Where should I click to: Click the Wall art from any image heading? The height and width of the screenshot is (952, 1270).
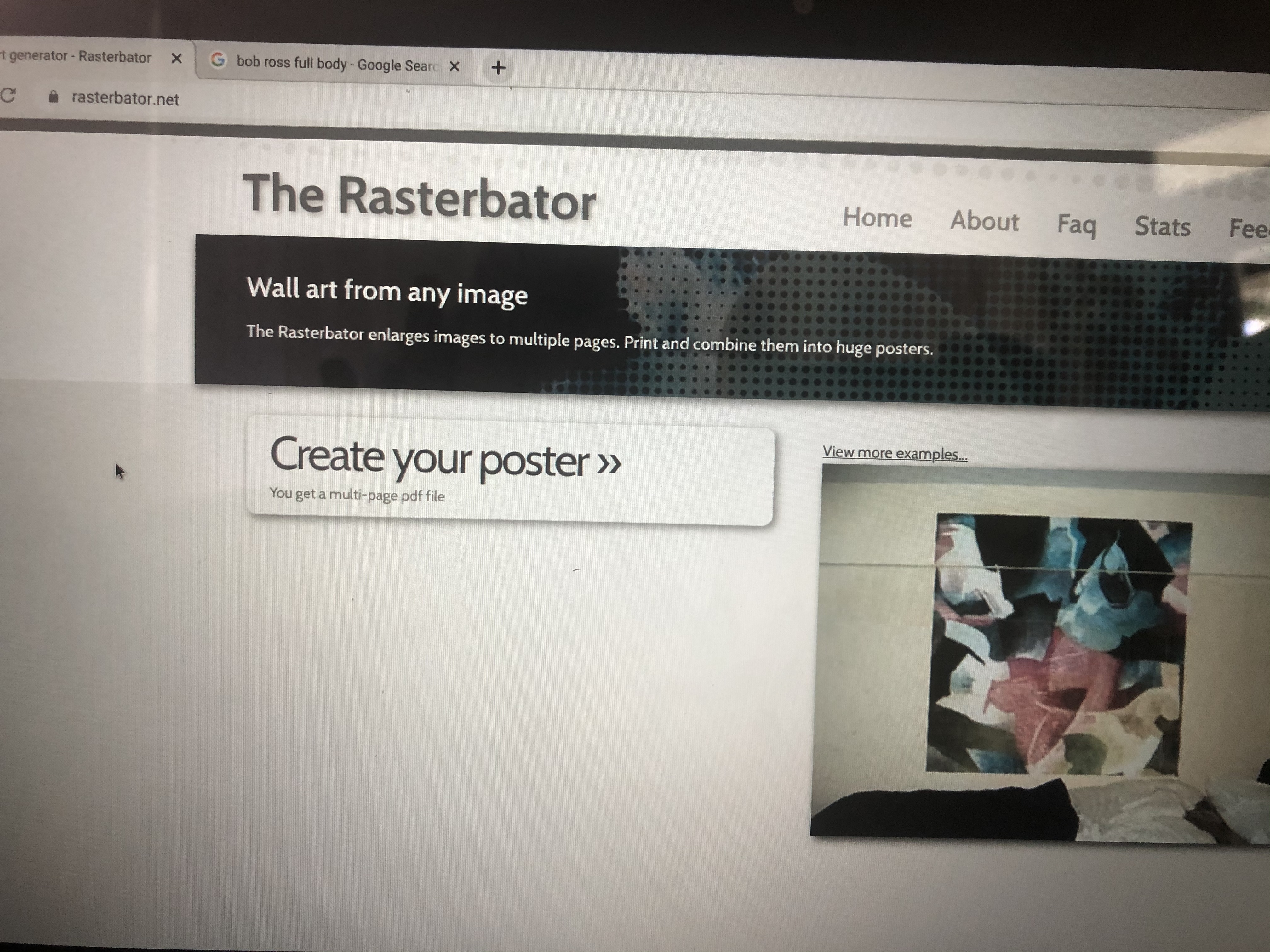(387, 290)
